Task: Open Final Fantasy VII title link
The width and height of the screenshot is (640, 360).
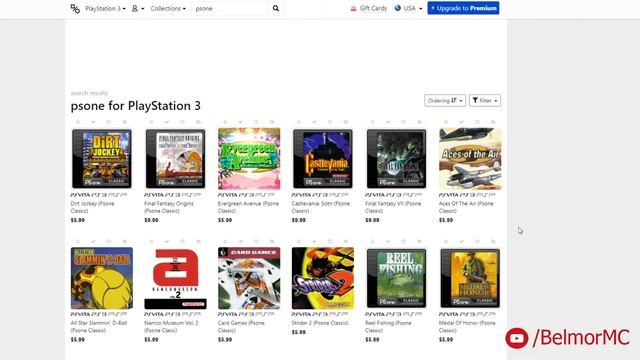Action: tap(393, 207)
